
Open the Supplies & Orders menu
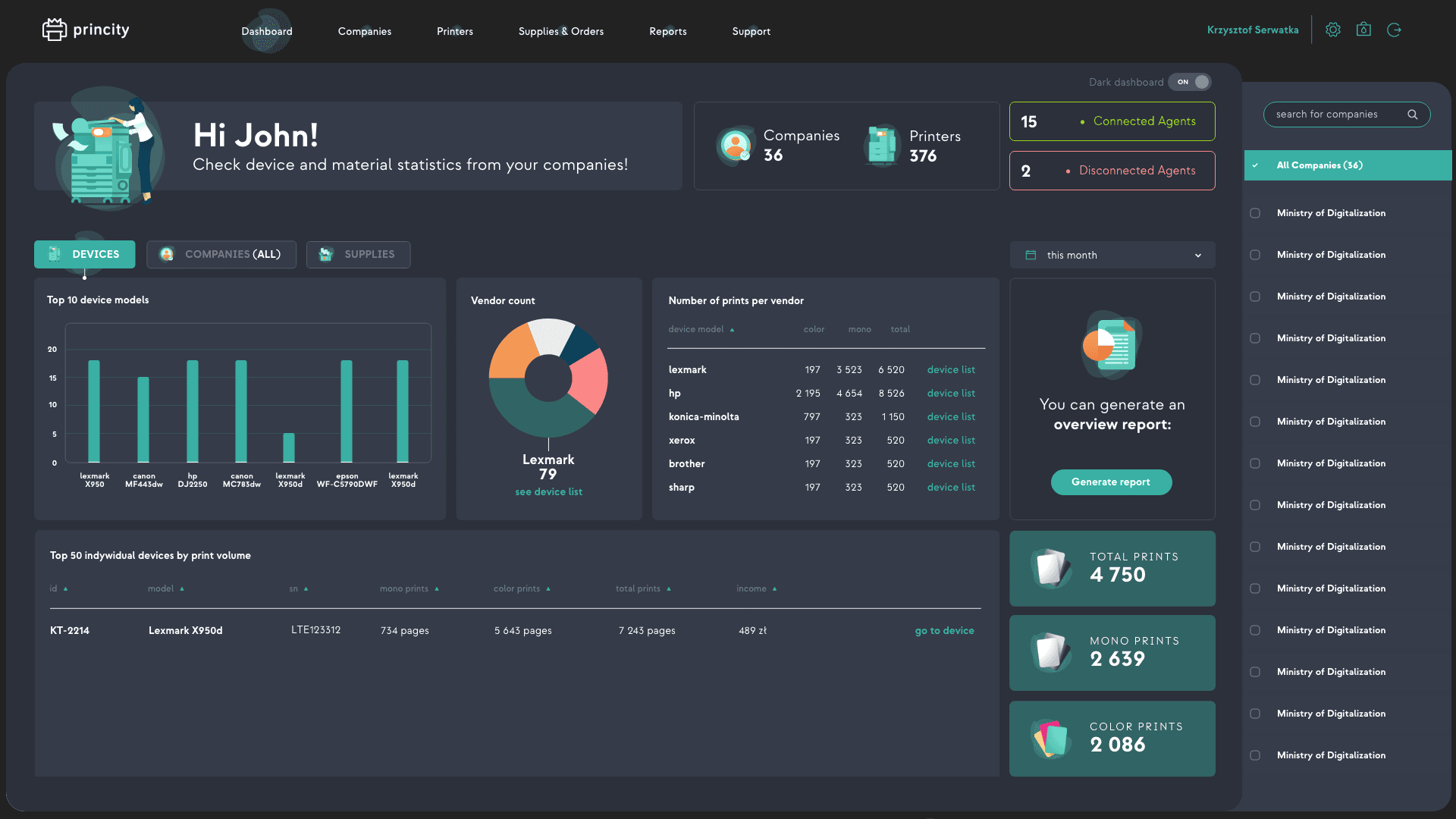pos(560,31)
